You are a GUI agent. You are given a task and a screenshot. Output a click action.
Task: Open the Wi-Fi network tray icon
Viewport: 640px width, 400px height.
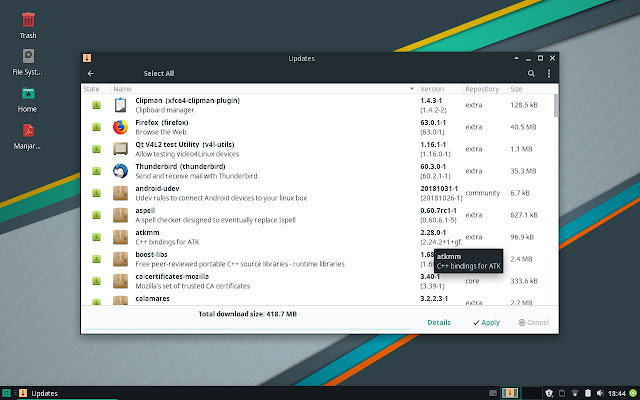click(575, 393)
